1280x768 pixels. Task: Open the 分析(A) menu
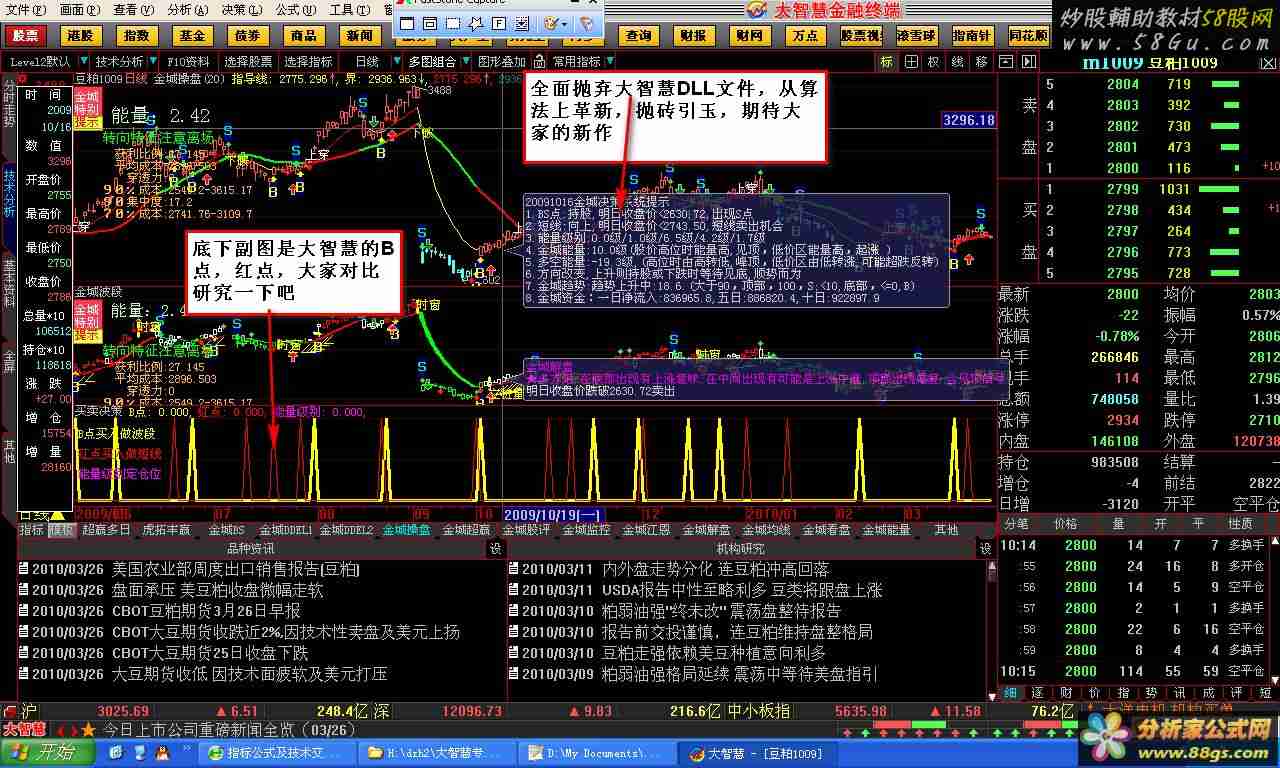[x=187, y=9]
